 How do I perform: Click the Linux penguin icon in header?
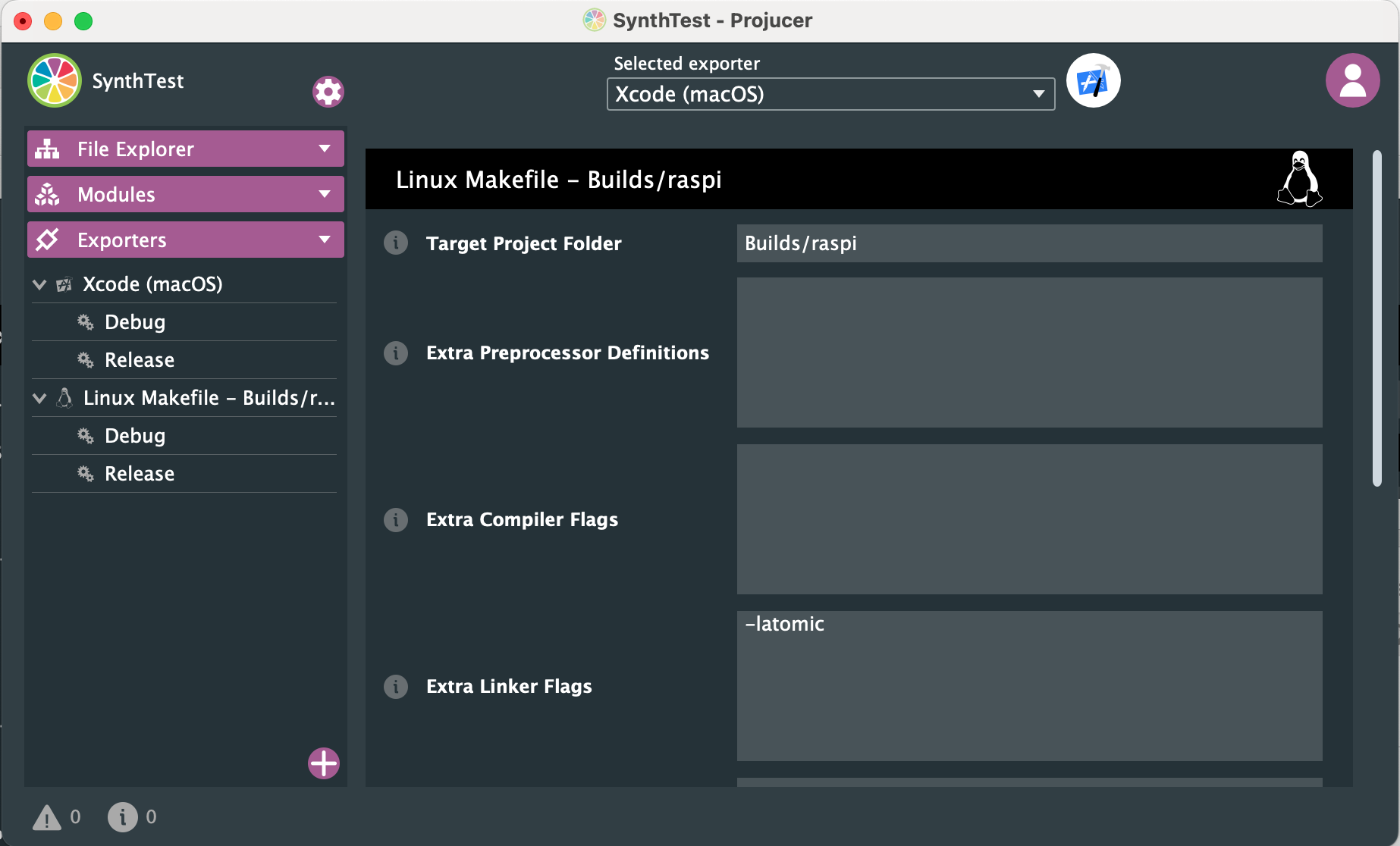point(1300,179)
